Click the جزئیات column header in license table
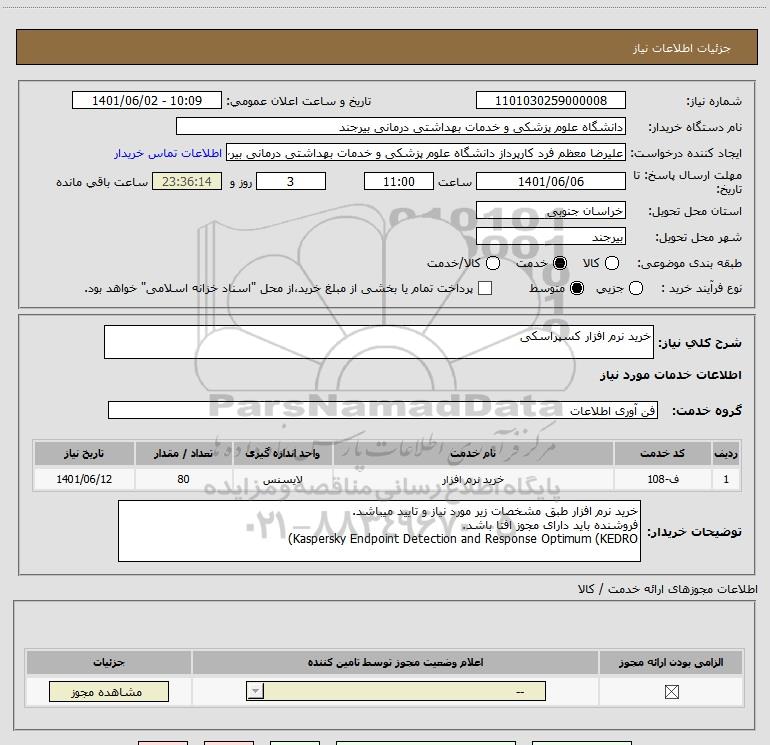Viewport: 770px width, 745px height. click(x=109, y=662)
